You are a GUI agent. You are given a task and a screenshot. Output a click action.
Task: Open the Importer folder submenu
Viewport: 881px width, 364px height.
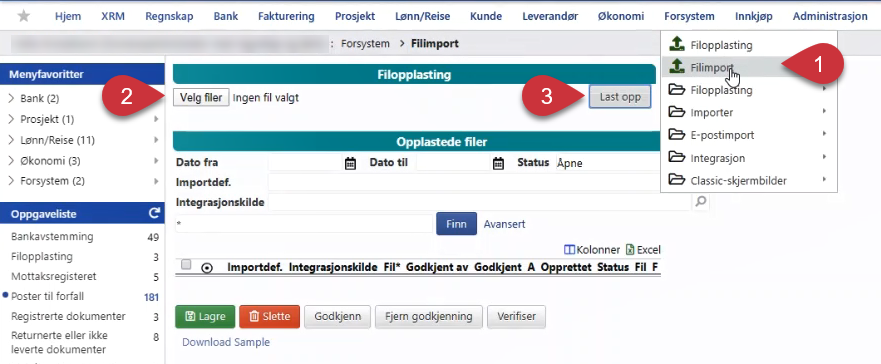click(x=748, y=112)
